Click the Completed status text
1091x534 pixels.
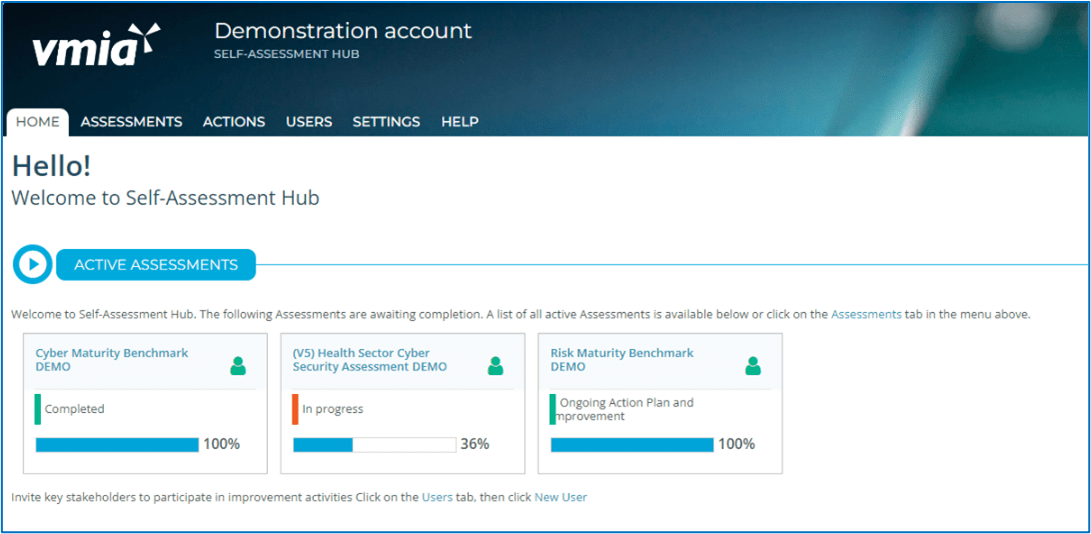[x=74, y=409]
